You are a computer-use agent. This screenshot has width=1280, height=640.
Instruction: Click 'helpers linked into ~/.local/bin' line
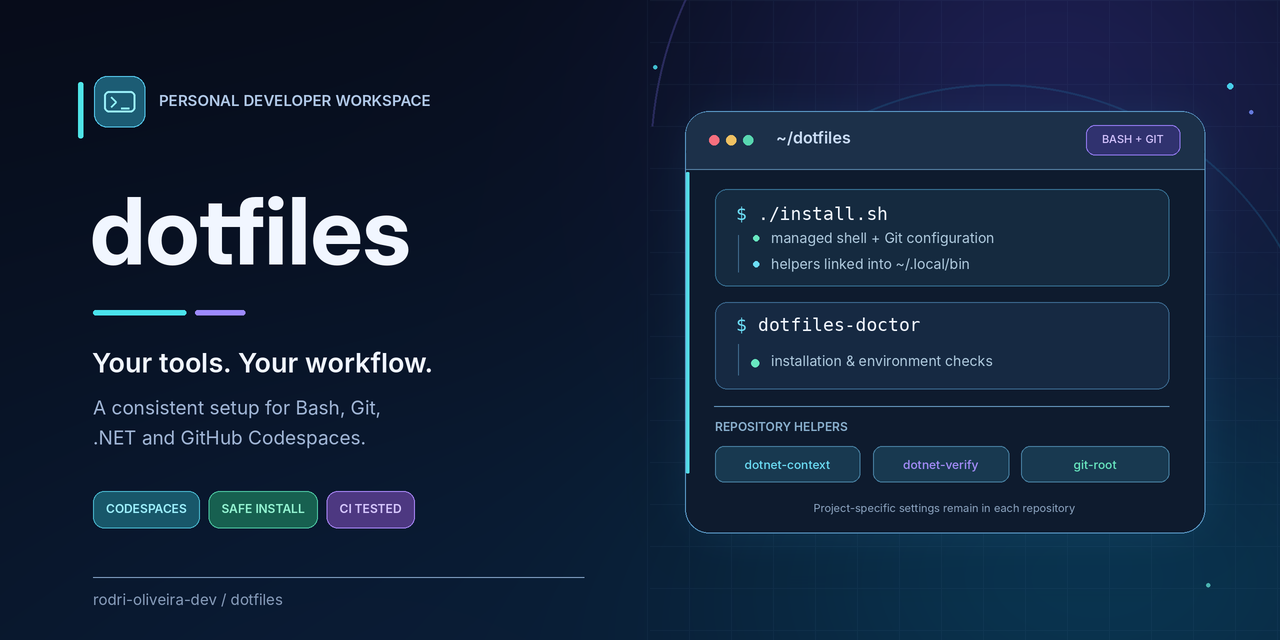click(x=870, y=264)
